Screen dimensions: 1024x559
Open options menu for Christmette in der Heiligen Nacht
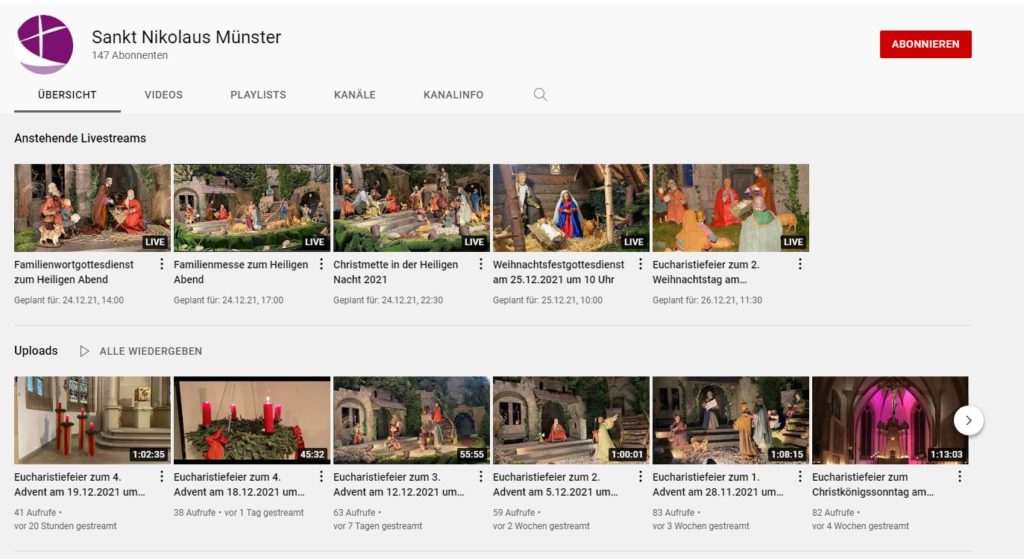481,264
